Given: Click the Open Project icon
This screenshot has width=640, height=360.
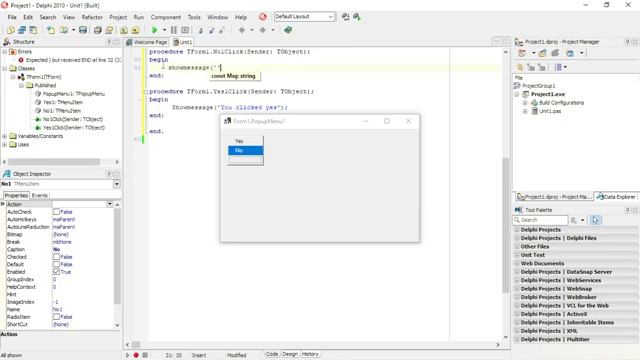Looking at the screenshot, I should coord(109,30).
